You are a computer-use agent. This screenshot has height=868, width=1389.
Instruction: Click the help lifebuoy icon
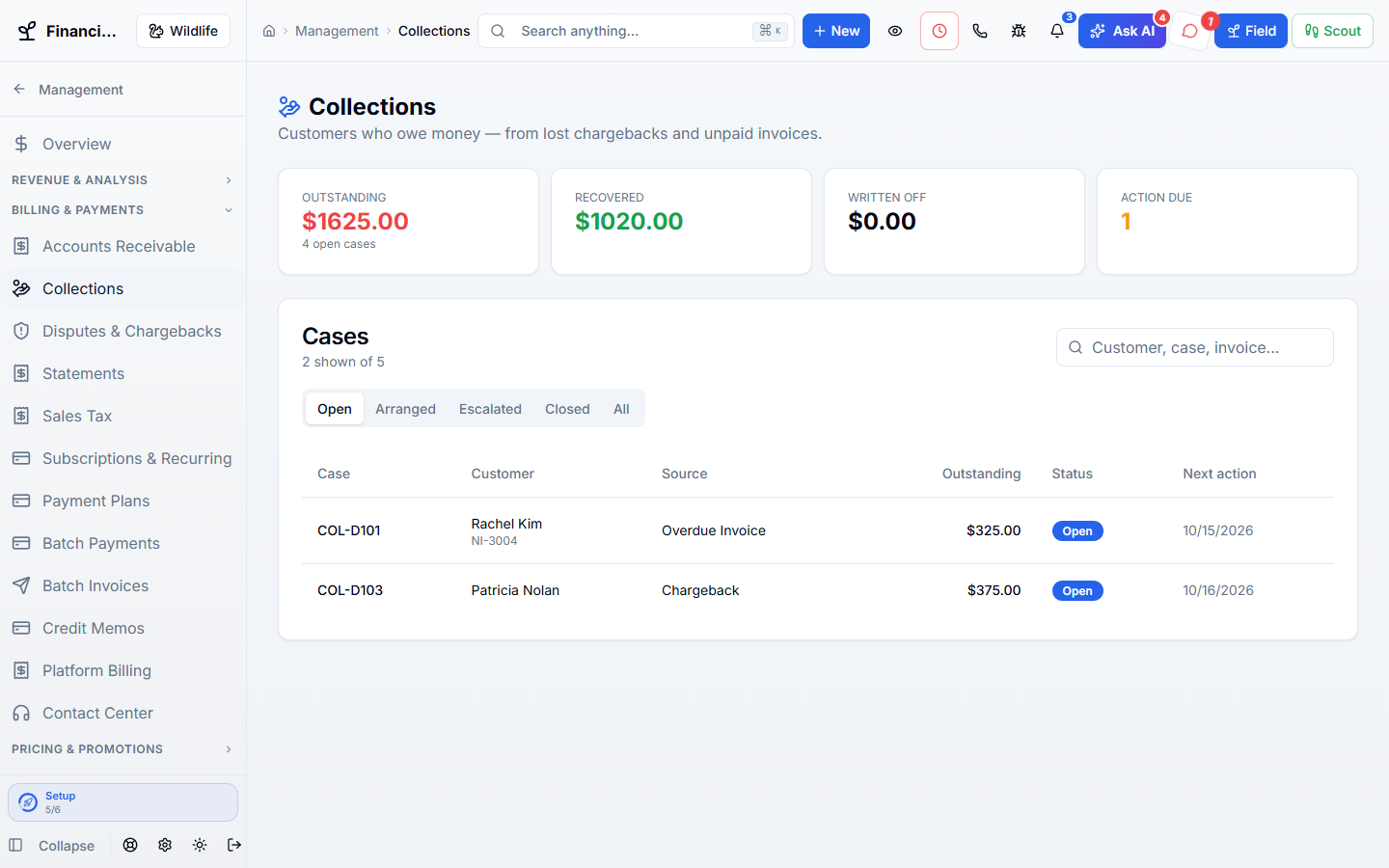coord(130,845)
